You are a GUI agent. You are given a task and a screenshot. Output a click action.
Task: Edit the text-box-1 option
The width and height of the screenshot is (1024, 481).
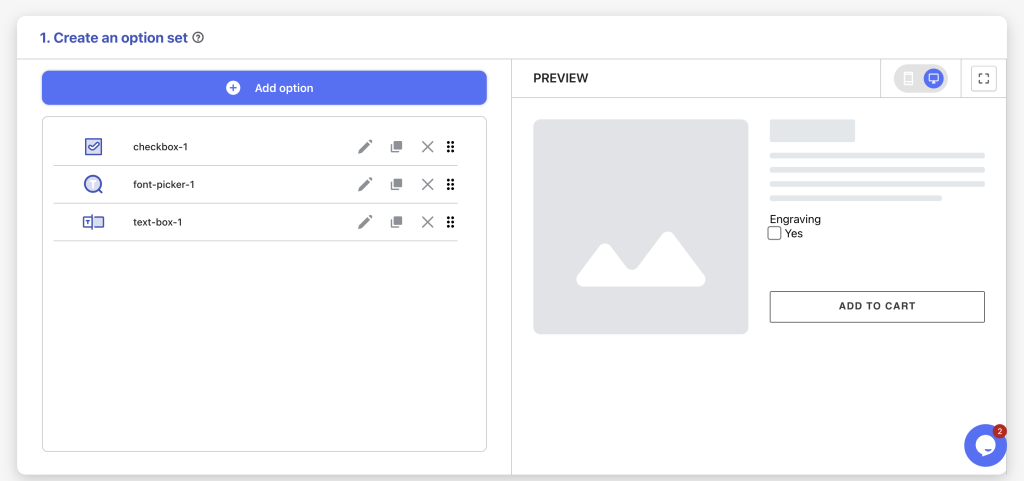pyautogui.click(x=365, y=223)
